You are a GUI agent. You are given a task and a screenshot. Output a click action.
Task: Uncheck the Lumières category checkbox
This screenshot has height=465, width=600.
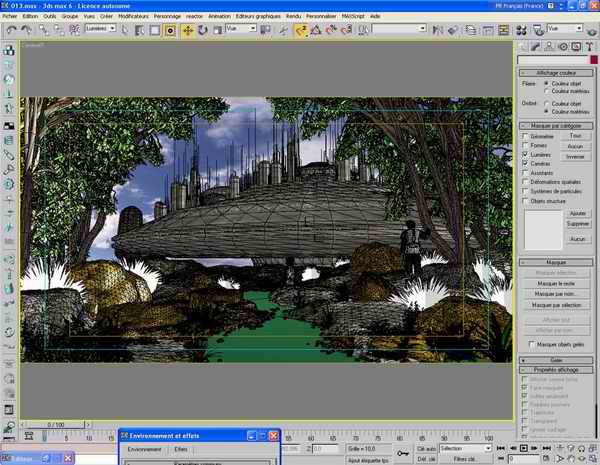pos(523,155)
